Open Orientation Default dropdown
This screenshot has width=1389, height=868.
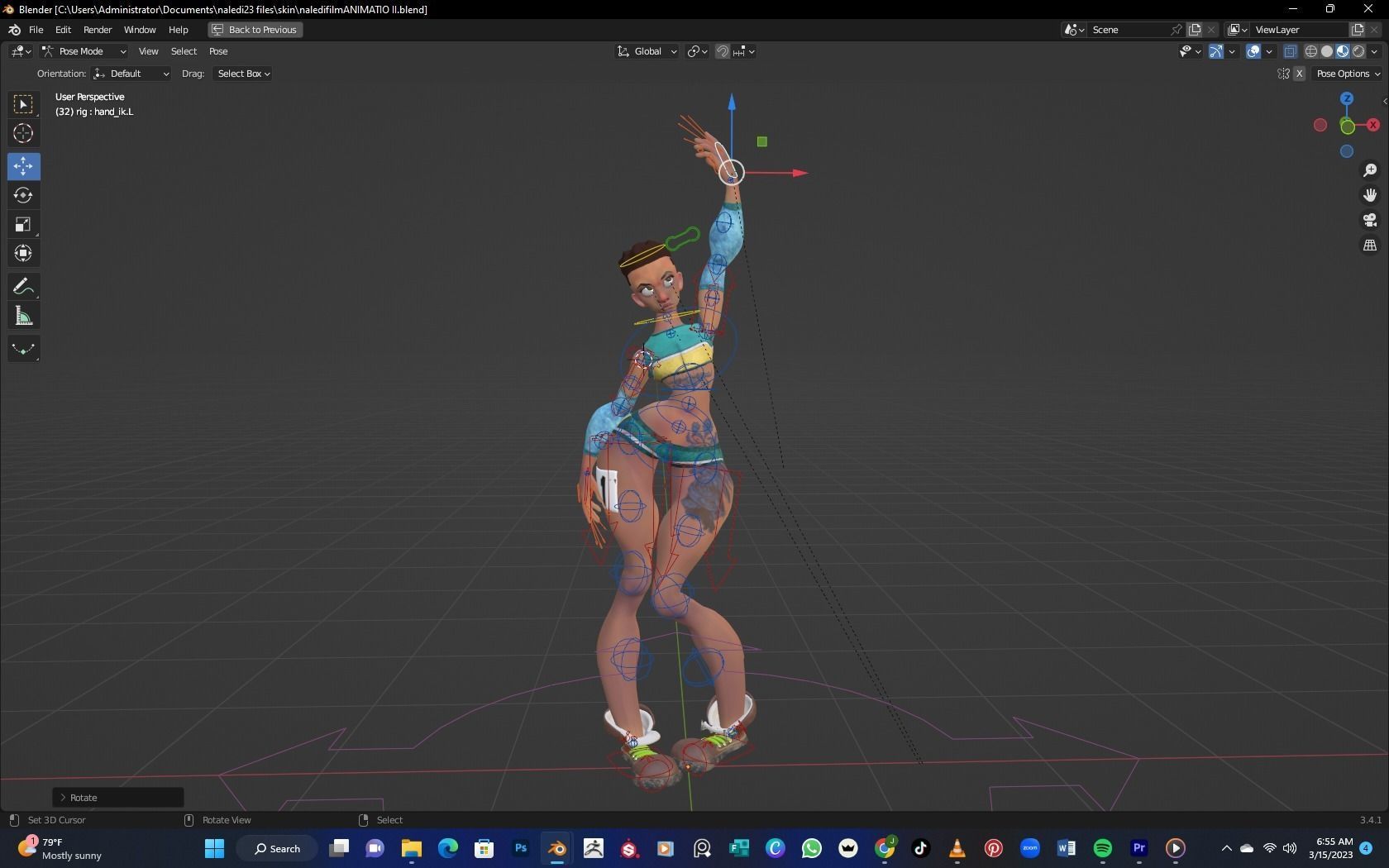tap(131, 74)
